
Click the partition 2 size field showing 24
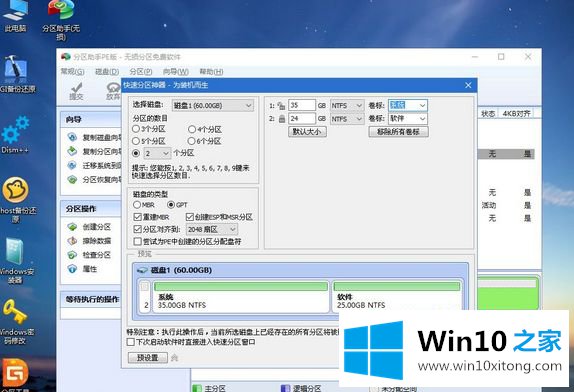tap(302, 119)
